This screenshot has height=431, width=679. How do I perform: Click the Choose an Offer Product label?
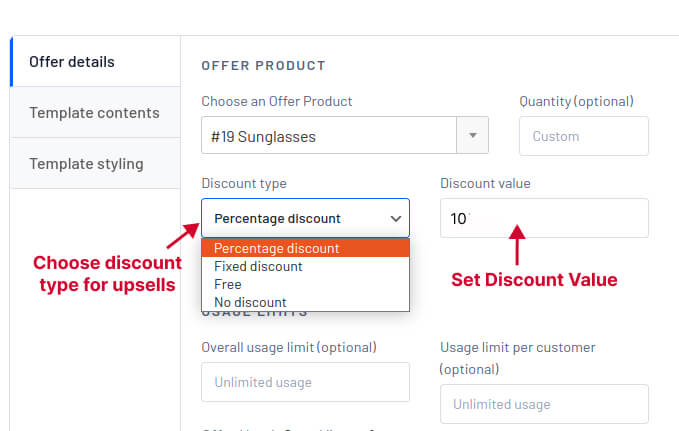pos(277,101)
